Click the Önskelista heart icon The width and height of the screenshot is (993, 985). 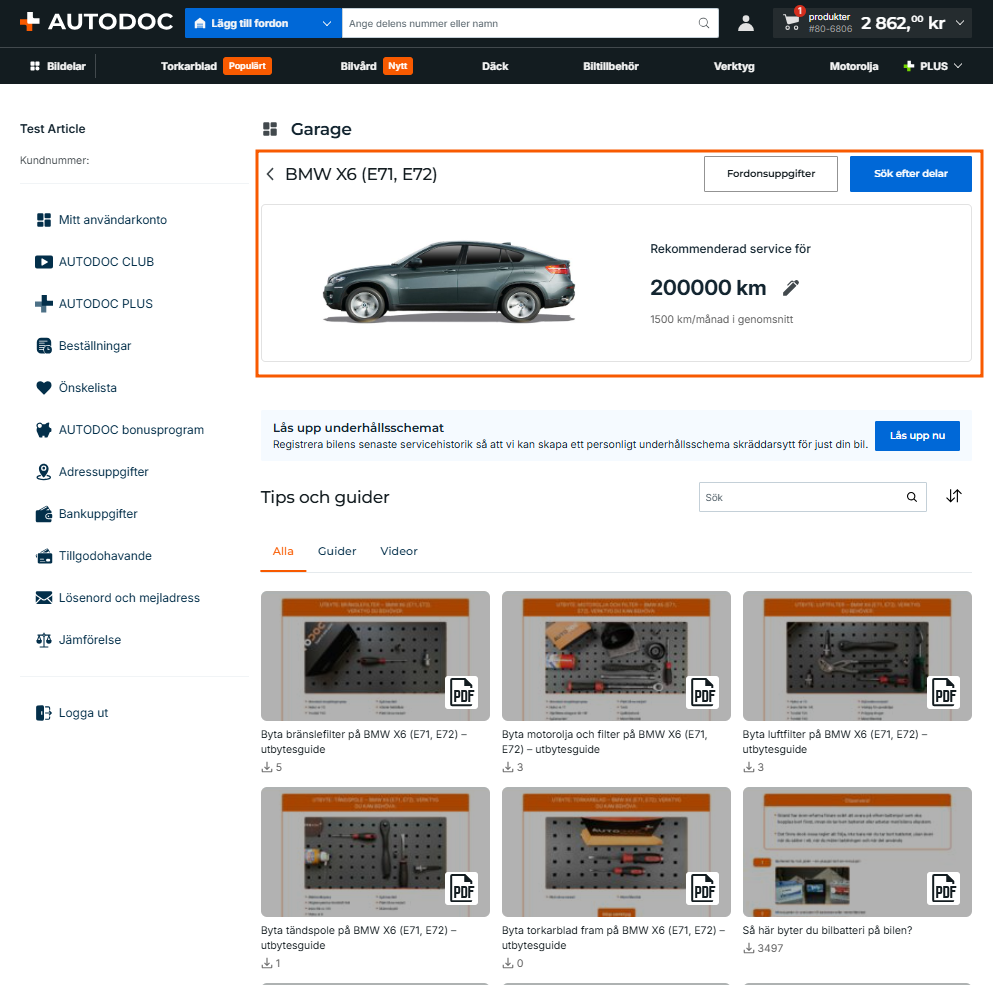click(x=44, y=388)
